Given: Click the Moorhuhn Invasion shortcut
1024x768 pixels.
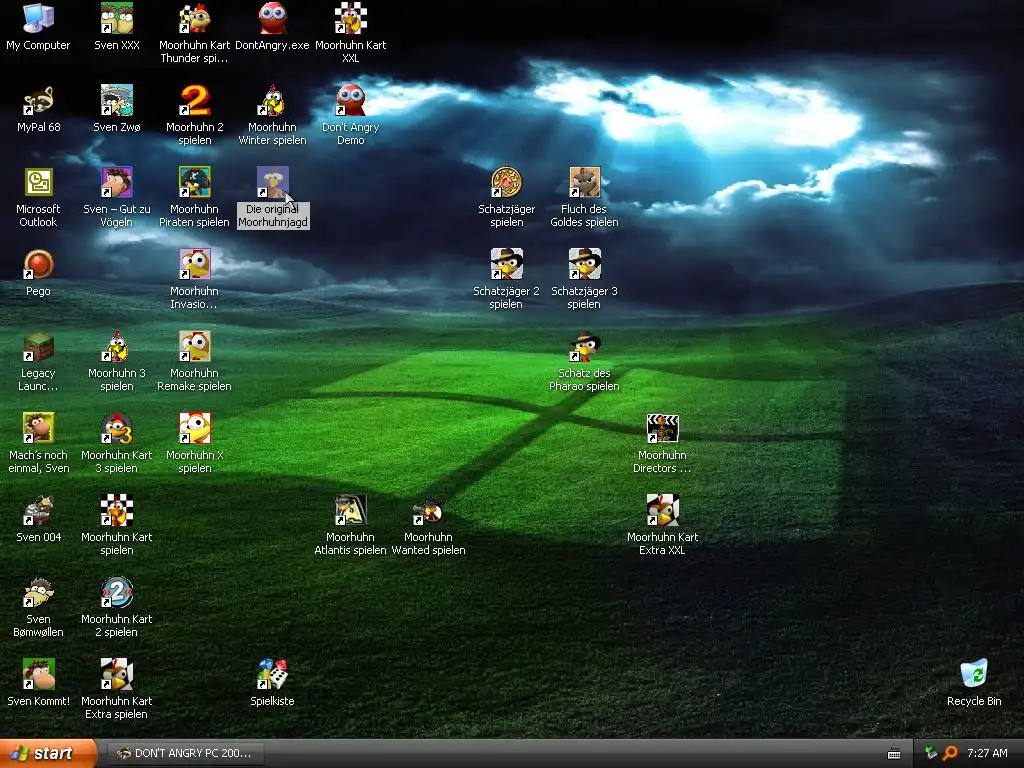Looking at the screenshot, I should (195, 264).
